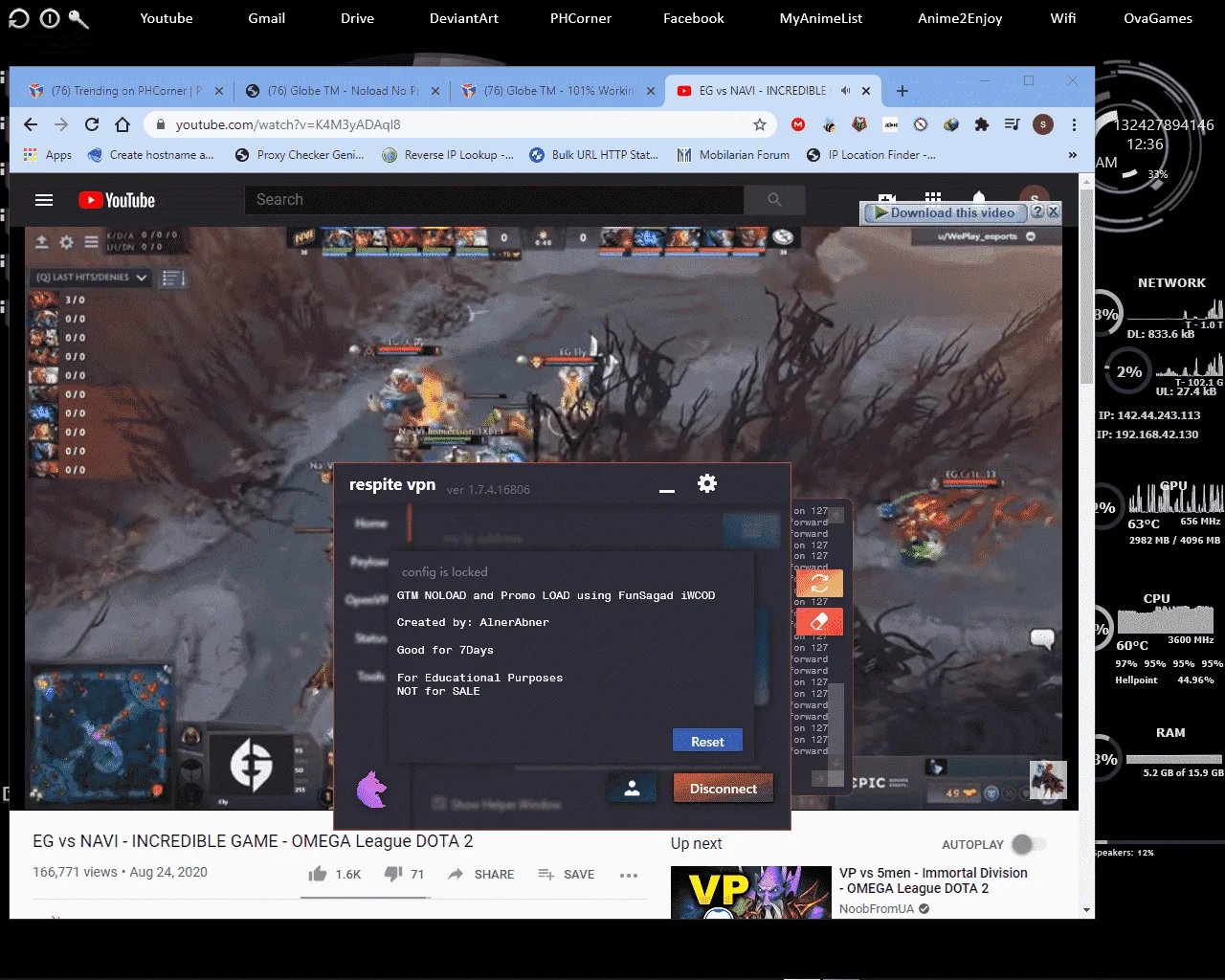Open the VPN account profile icon button
1225x980 pixels.
click(x=632, y=789)
